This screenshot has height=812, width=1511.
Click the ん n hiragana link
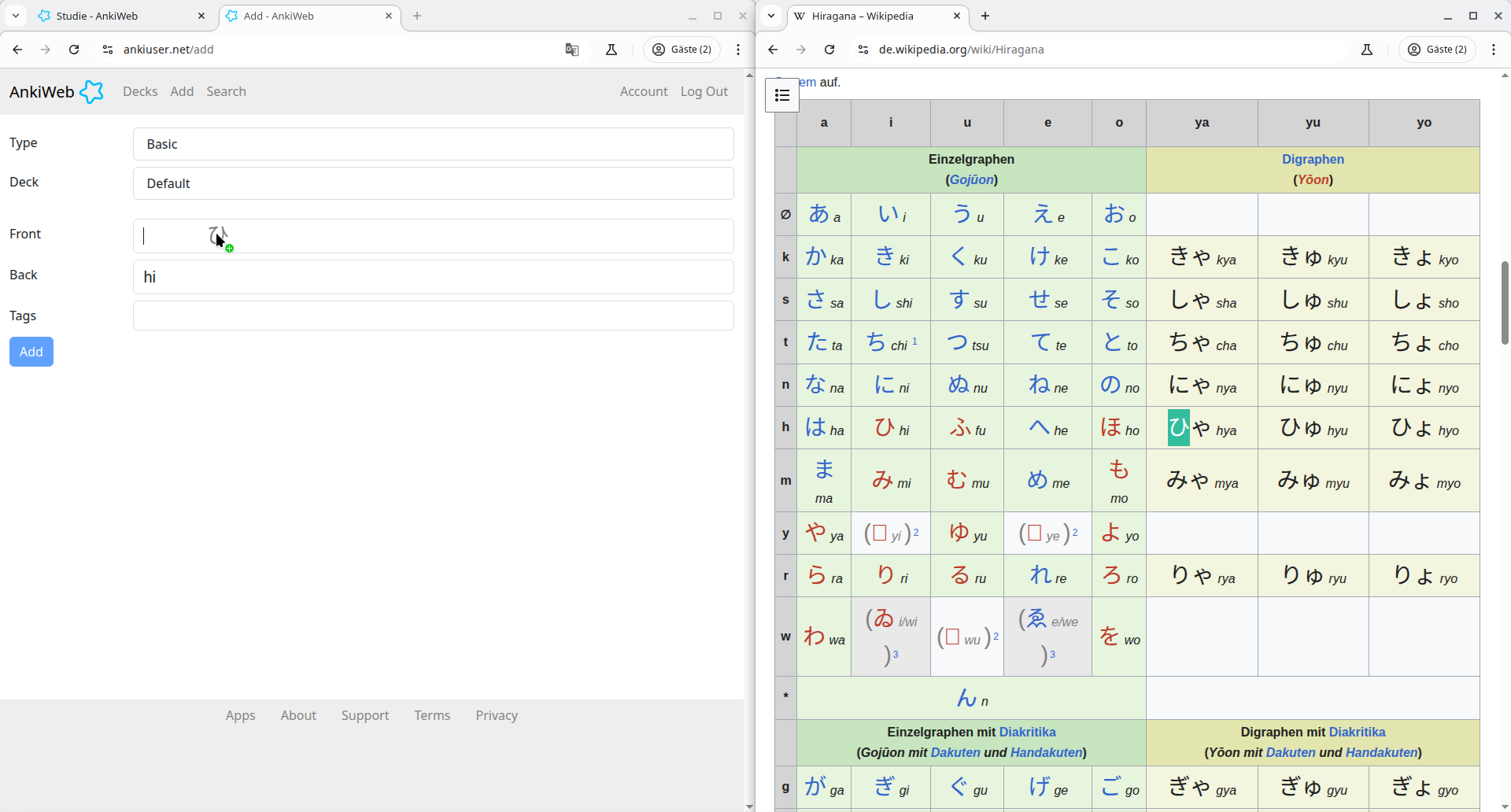tap(967, 697)
